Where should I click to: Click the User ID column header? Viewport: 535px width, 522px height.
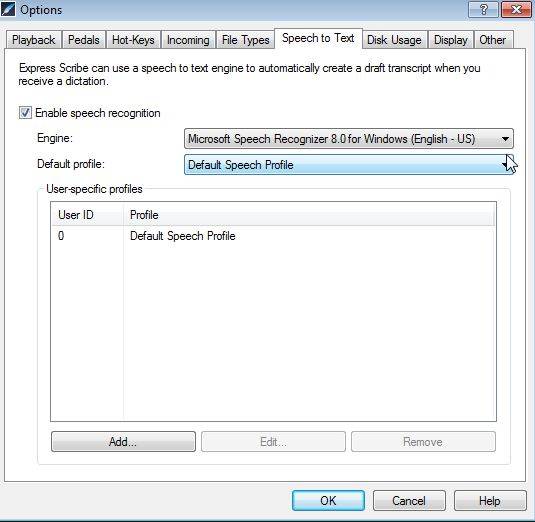[x=87, y=215]
